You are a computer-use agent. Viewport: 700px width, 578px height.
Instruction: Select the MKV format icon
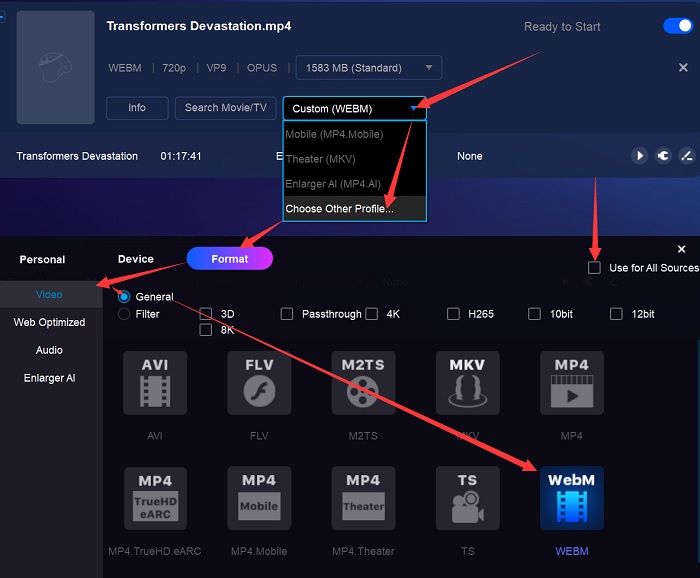[x=467, y=383]
